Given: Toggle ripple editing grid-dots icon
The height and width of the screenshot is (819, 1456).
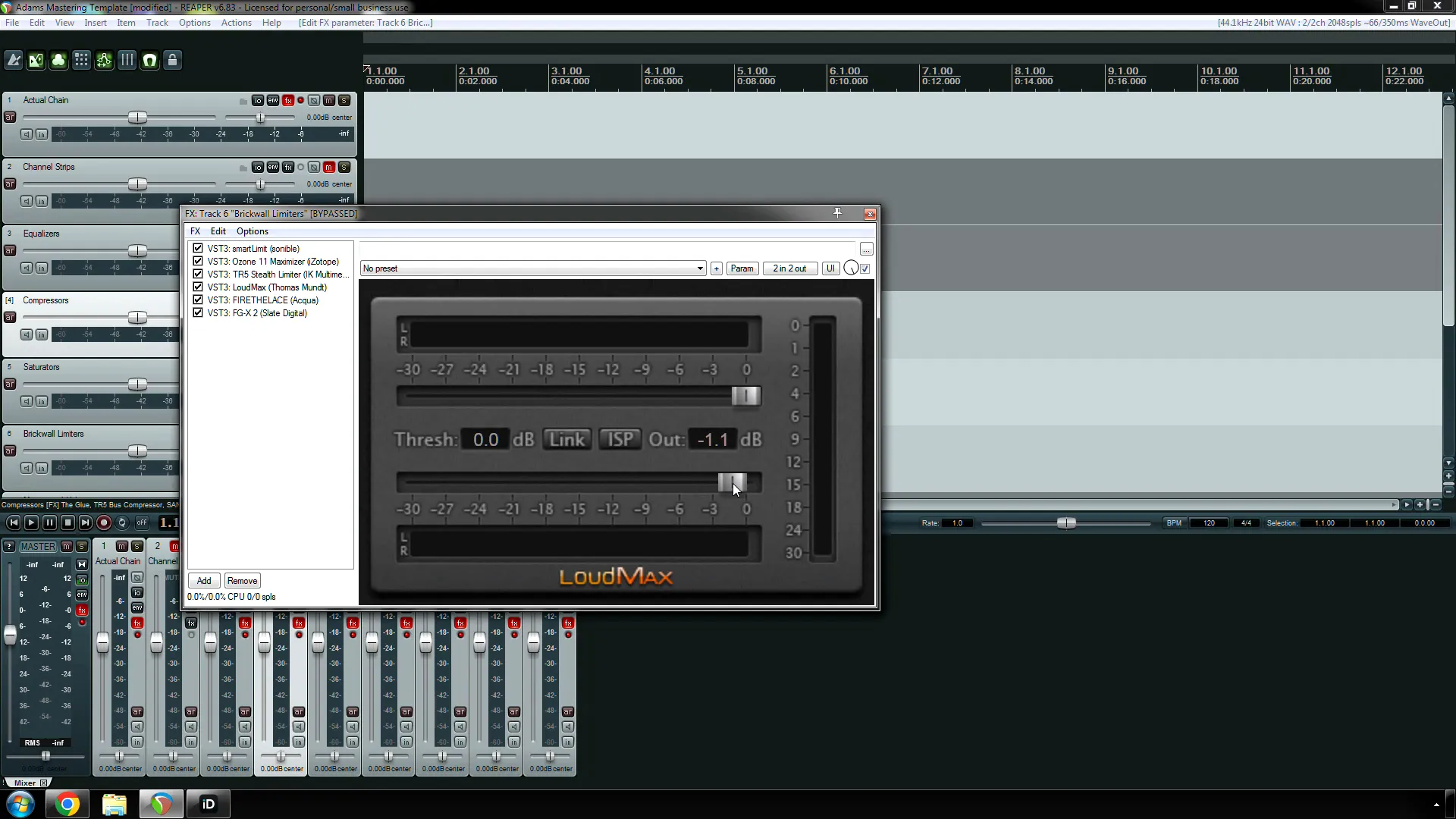Looking at the screenshot, I should coord(82,60).
